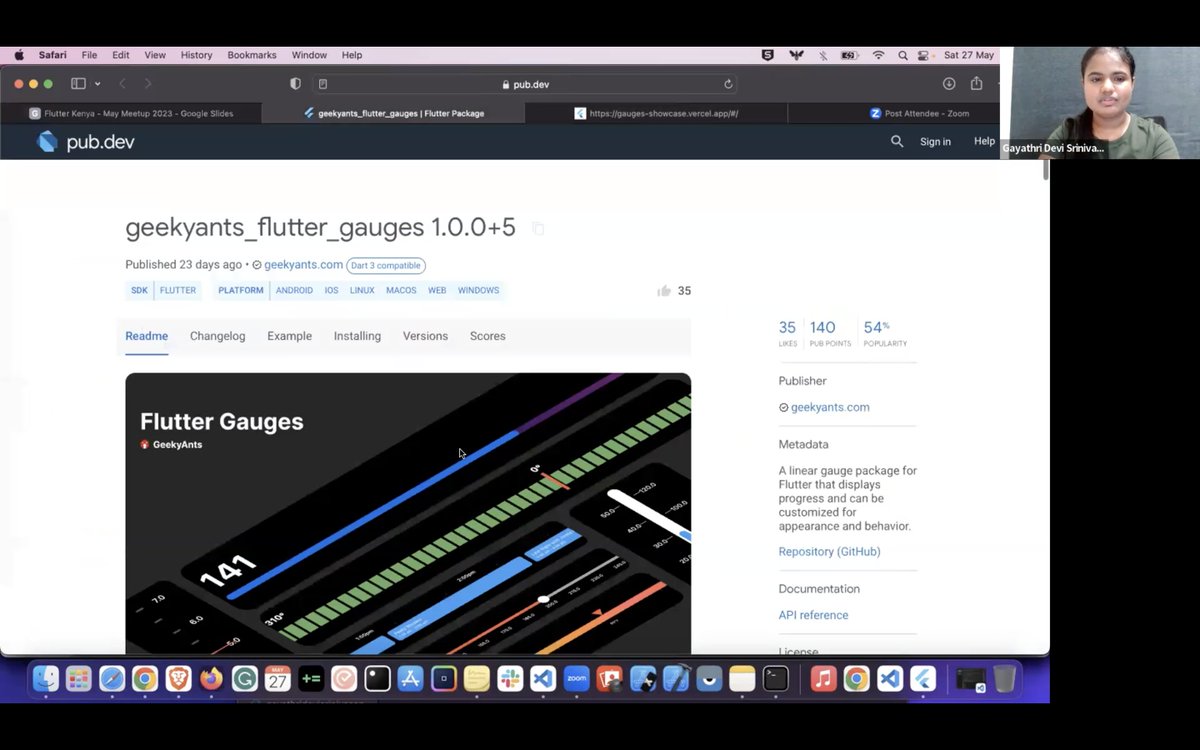This screenshot has height=750, width=1200.
Task: Click Sign in on pub.dev header
Action: click(935, 142)
